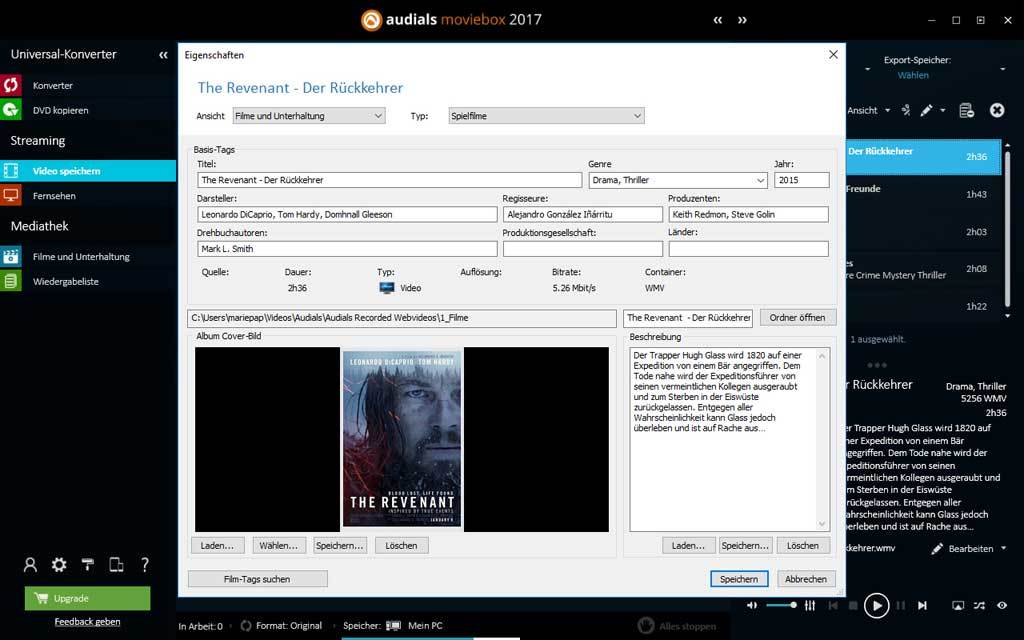Click the remove list entry icon
Image resolution: width=1024 pixels, height=640 pixels.
tap(967, 110)
